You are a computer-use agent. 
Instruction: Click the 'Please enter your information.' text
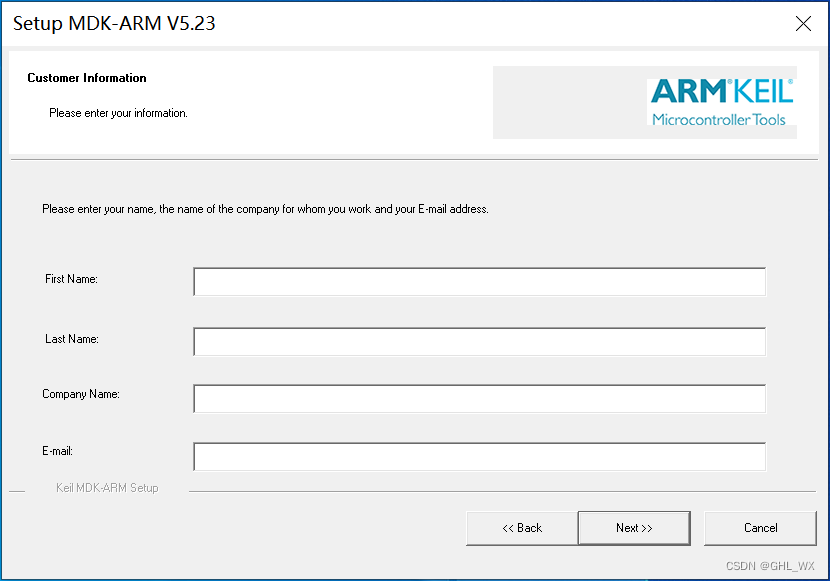(x=119, y=113)
